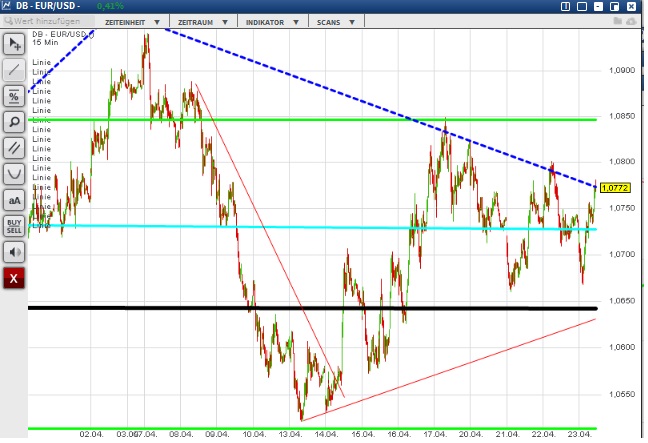Toggle the speaker sound alert

[x=14, y=252]
